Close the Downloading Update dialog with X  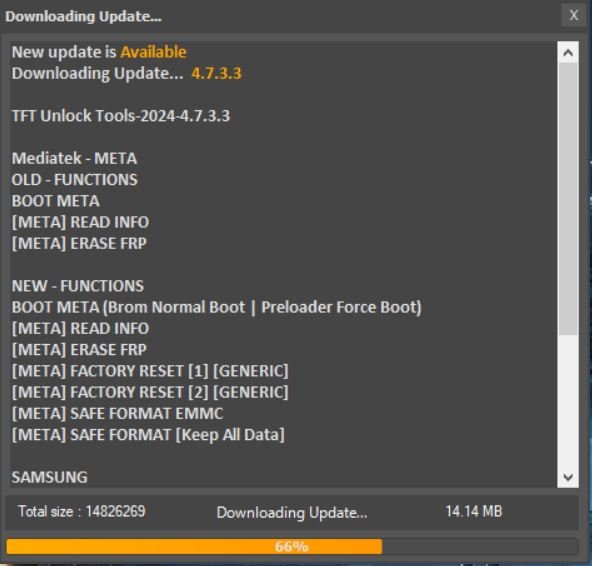(x=574, y=15)
